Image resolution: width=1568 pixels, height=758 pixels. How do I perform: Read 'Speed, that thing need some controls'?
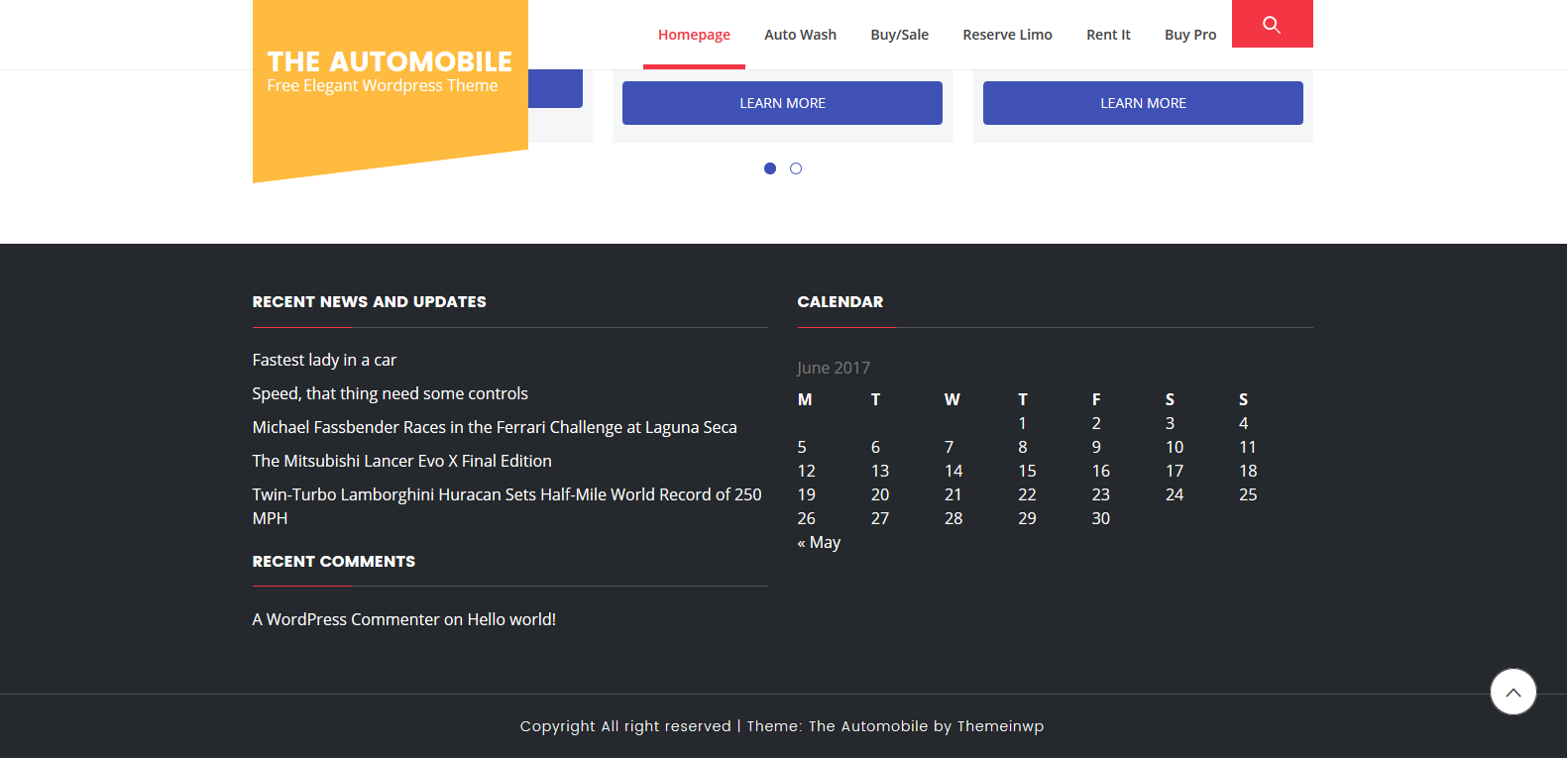tap(390, 393)
